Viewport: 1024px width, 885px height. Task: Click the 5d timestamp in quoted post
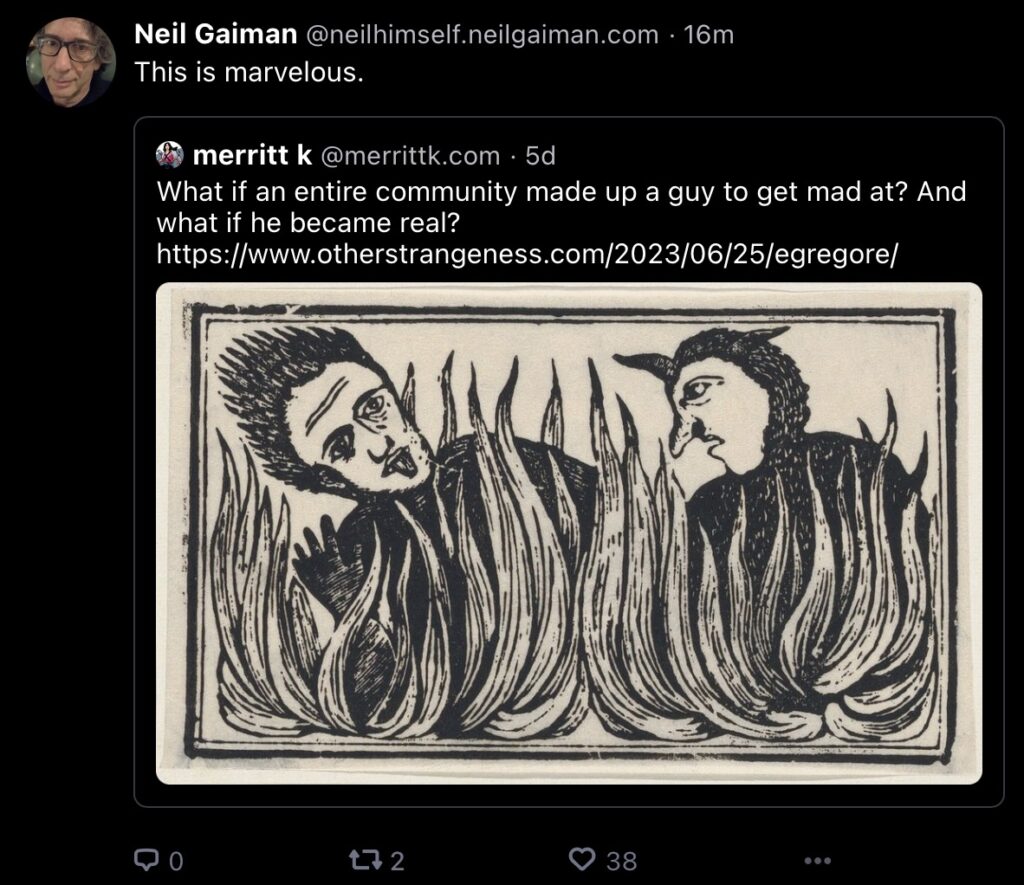coord(540,156)
